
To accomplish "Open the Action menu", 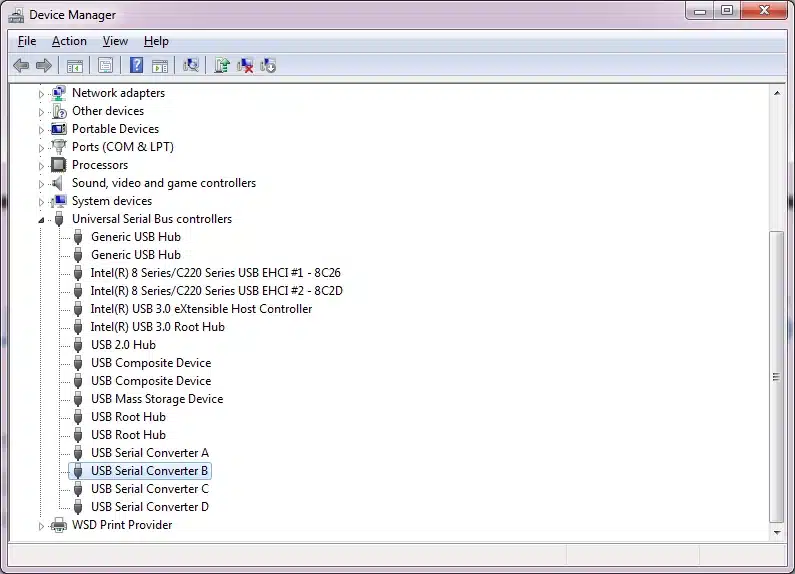I will [x=69, y=41].
